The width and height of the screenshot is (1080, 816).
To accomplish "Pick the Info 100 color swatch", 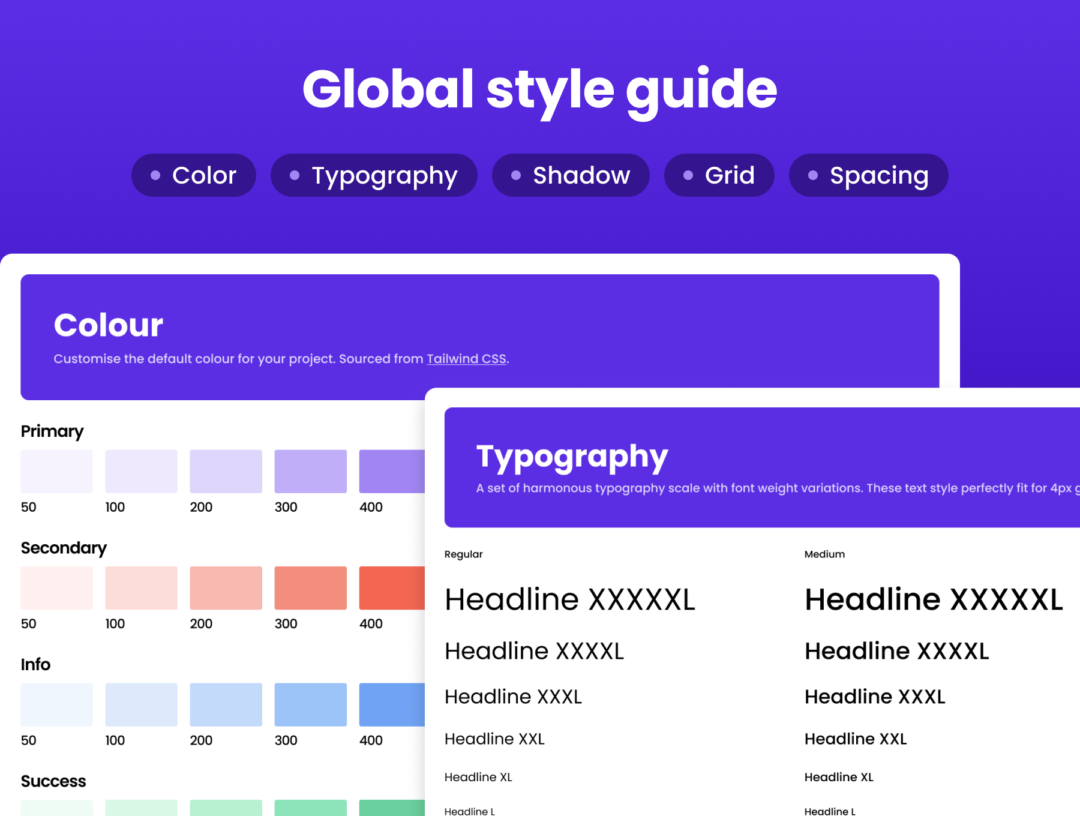I will point(141,704).
